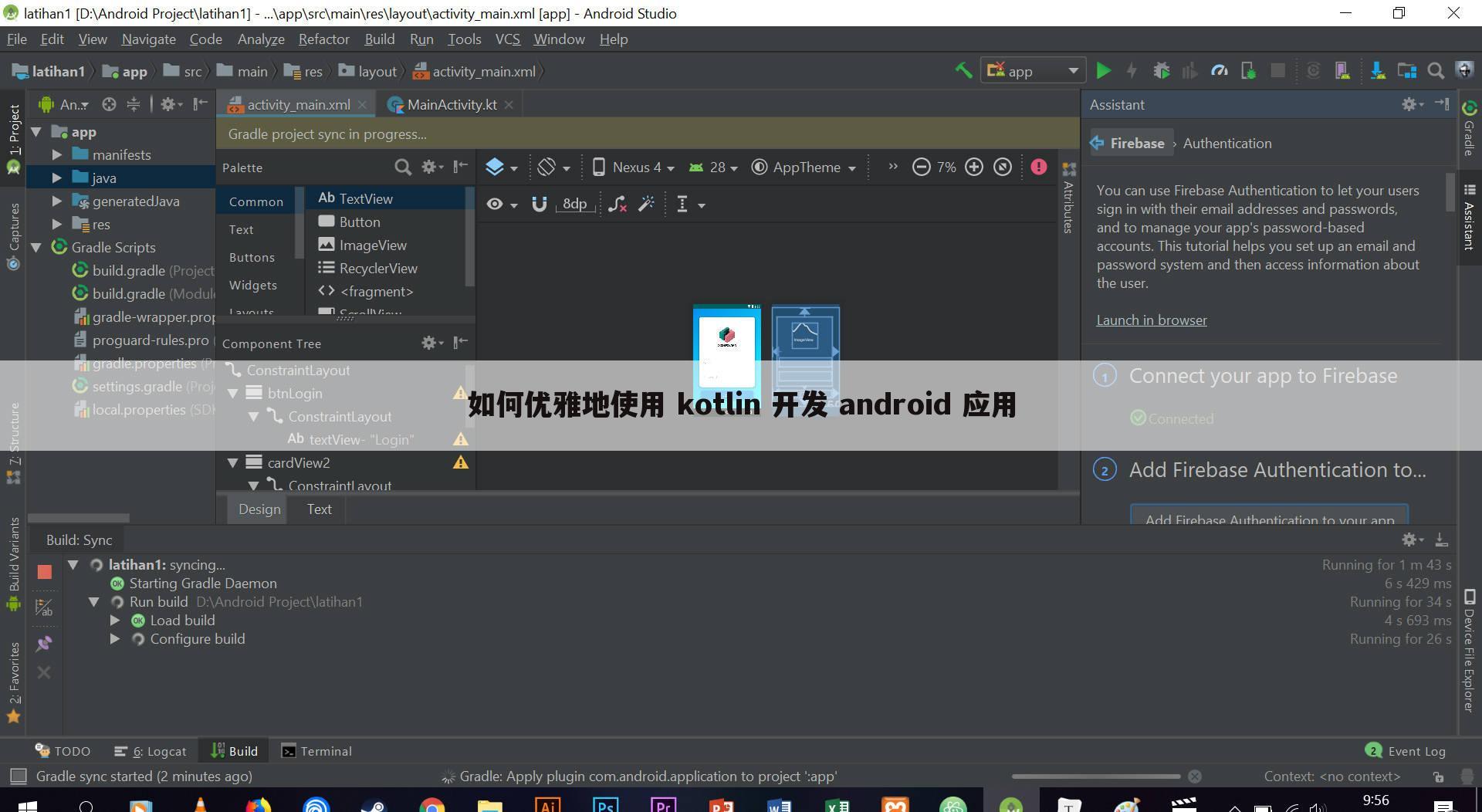Zoom out the design preview
Image resolution: width=1482 pixels, height=812 pixels.
921,167
